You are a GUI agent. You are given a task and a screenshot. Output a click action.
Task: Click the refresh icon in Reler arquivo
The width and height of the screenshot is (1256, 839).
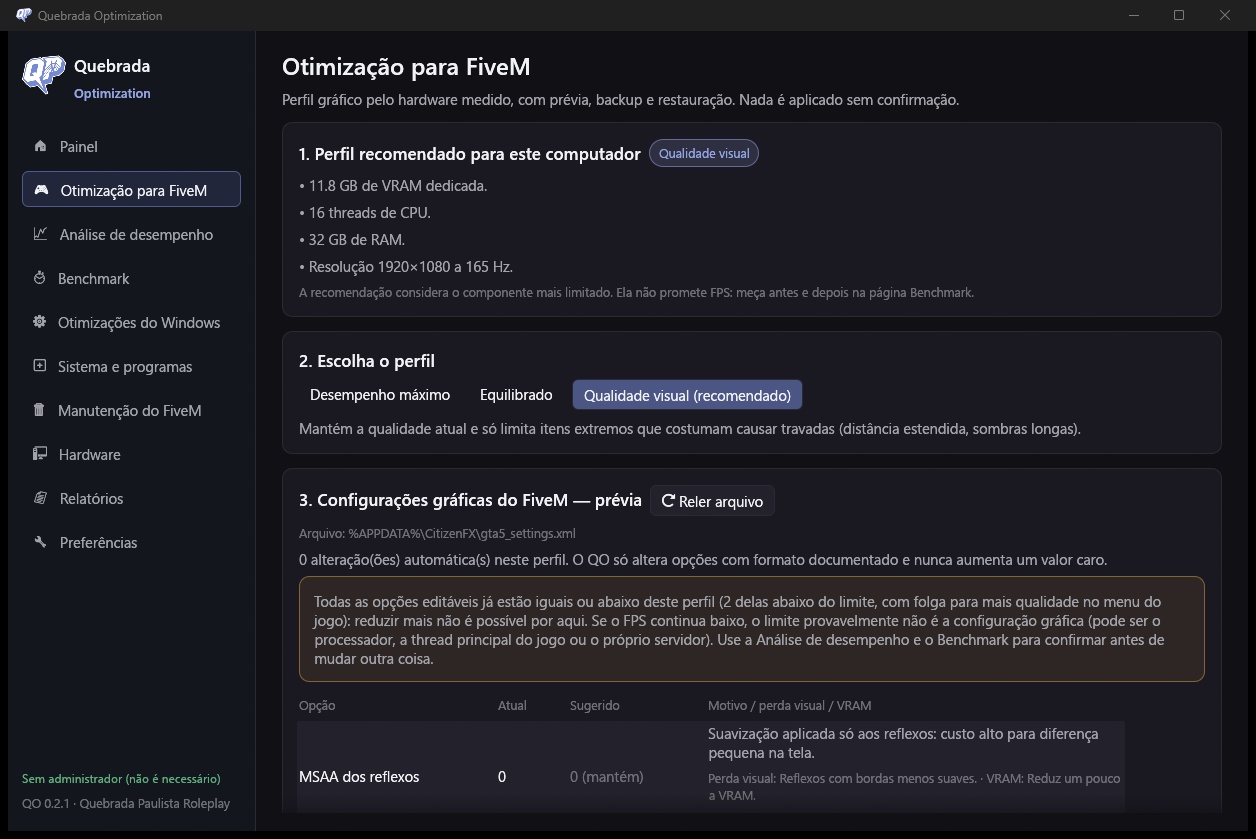tap(668, 501)
